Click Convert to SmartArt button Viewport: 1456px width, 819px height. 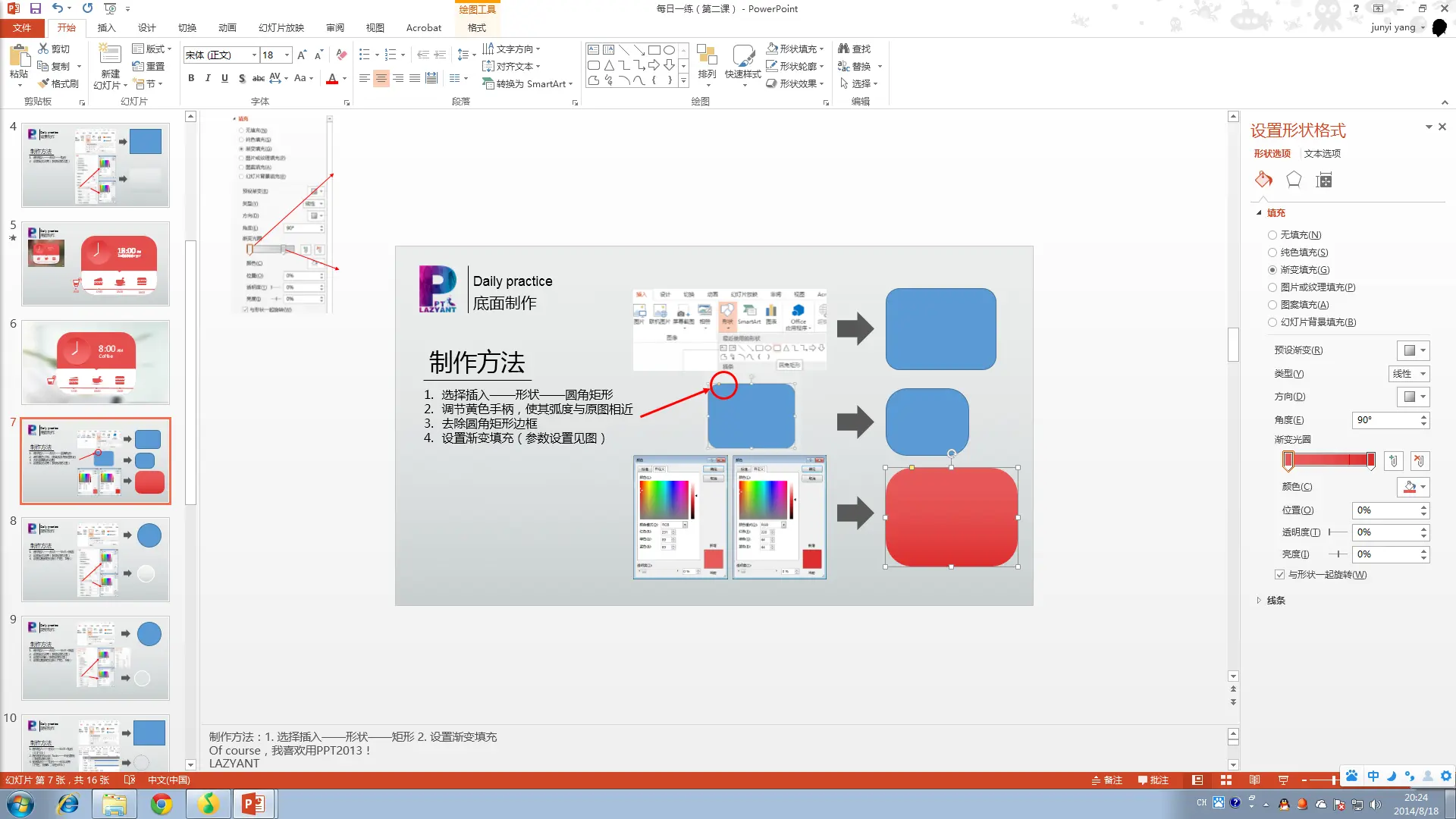click(528, 84)
